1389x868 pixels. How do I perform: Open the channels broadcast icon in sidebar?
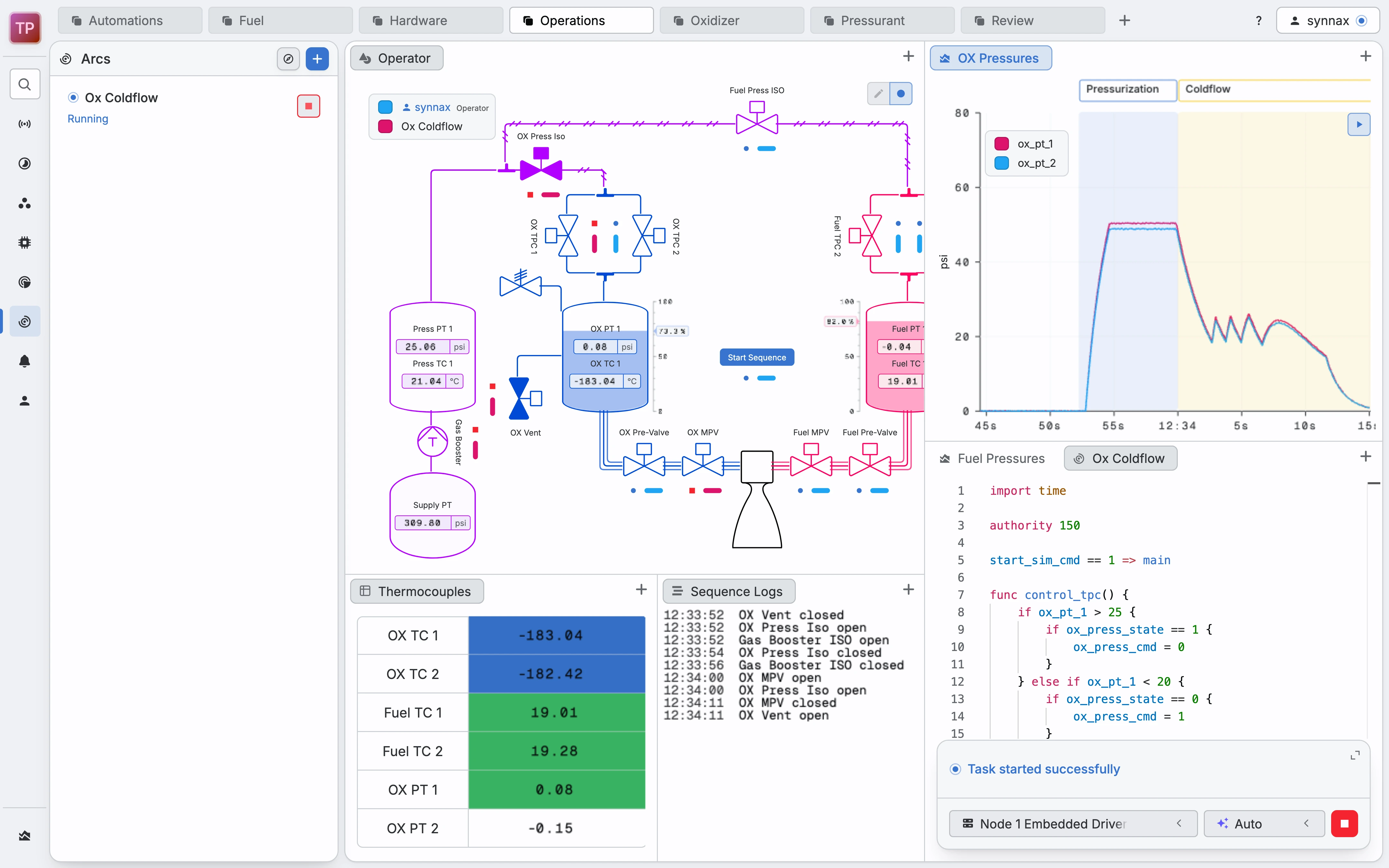tap(25, 124)
